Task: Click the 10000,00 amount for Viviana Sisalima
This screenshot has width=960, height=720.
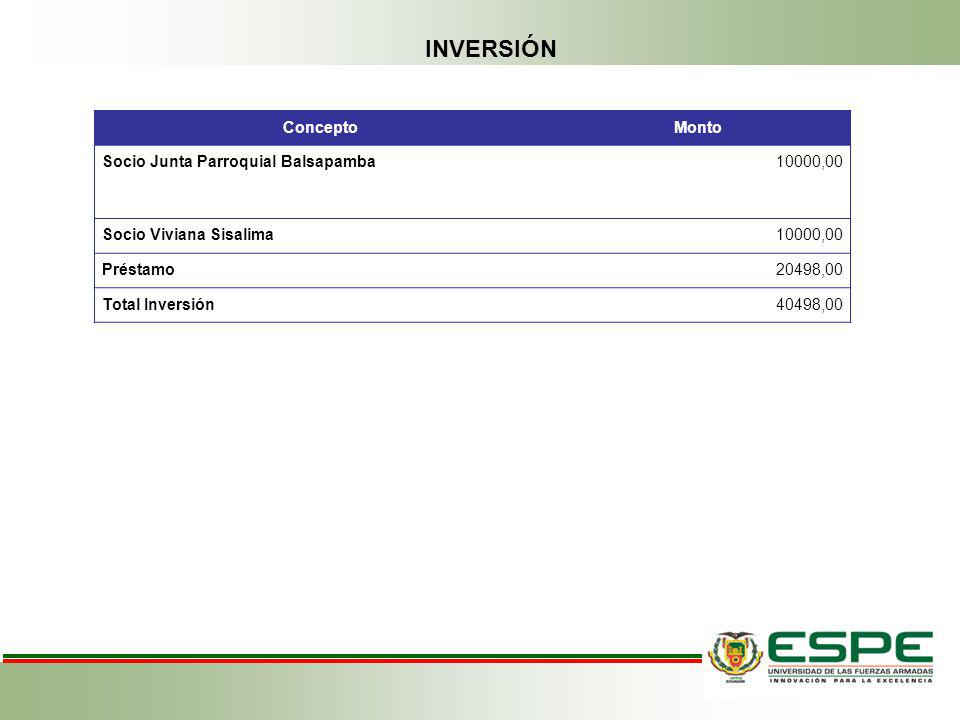Action: coord(809,234)
